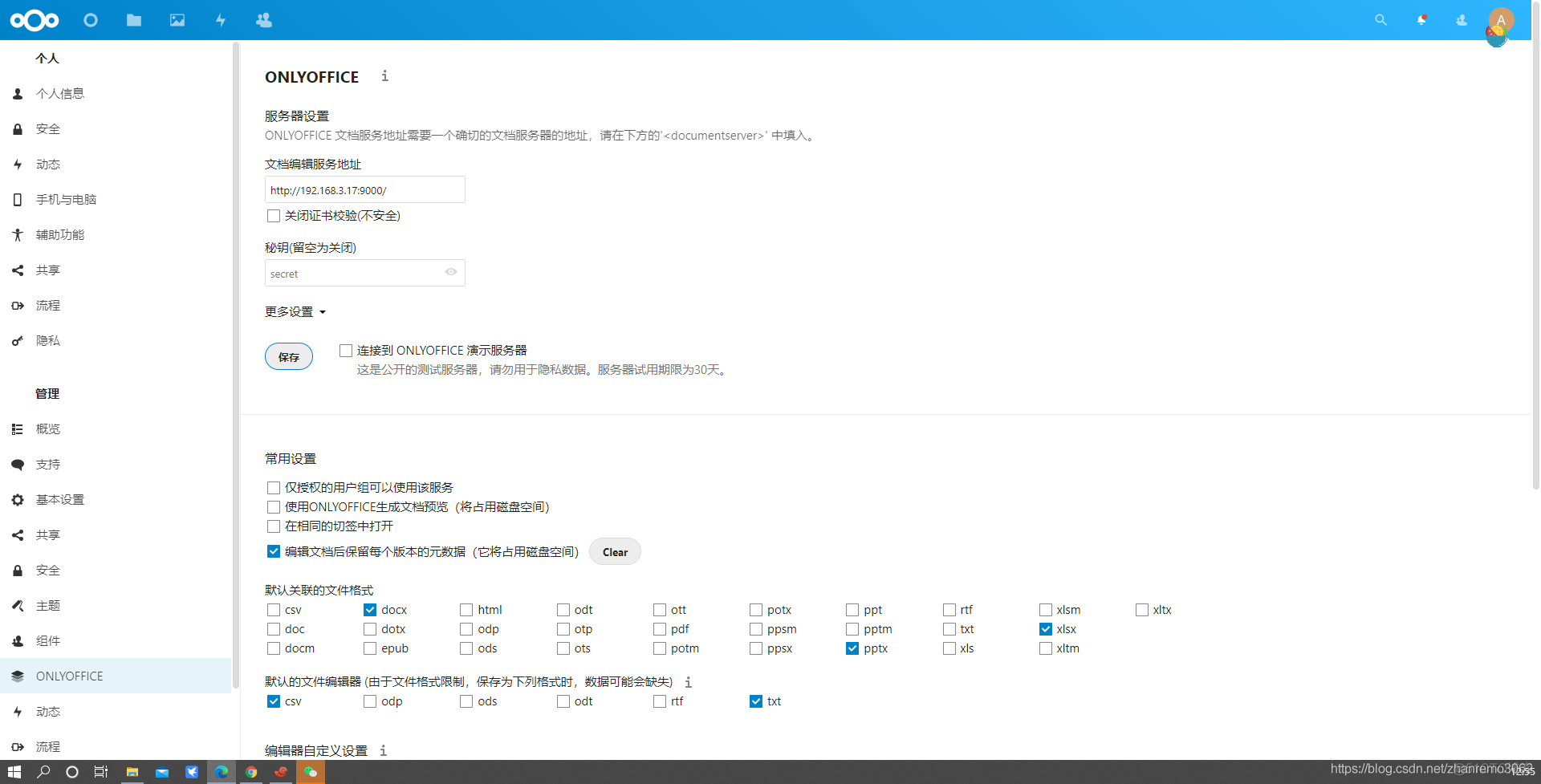Open the Photos icon in header
This screenshot has height=784, width=1541.
(177, 20)
